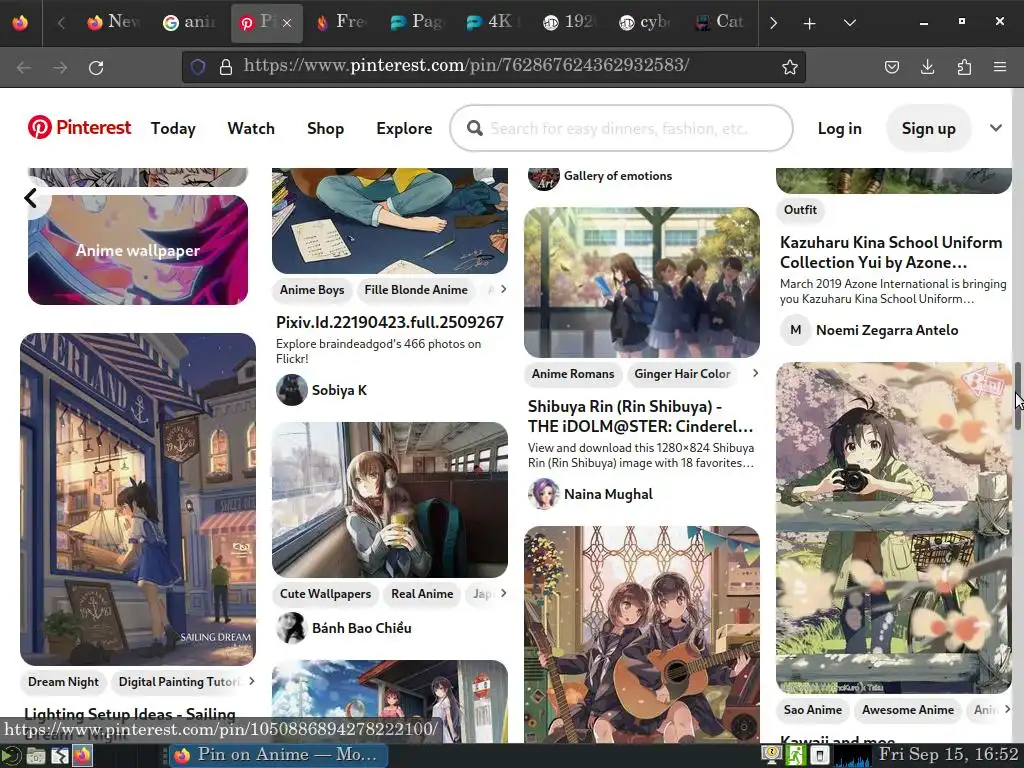
Task: Select the Outfit tag
Action: point(800,210)
